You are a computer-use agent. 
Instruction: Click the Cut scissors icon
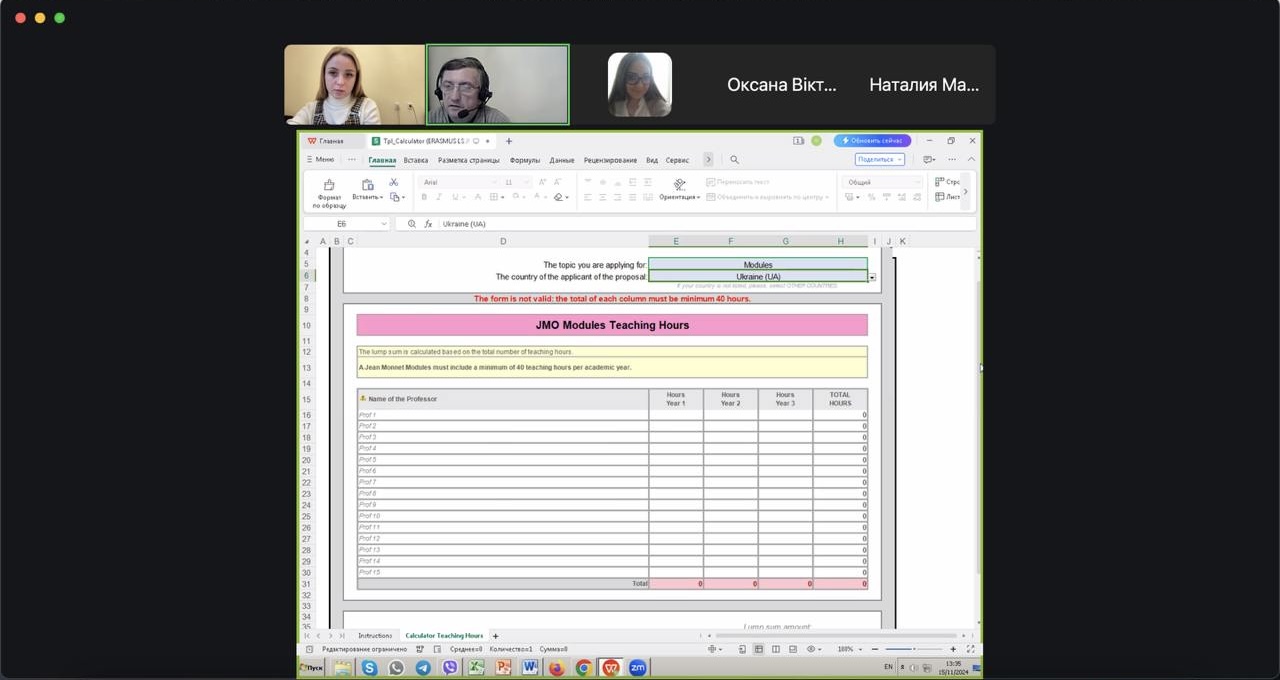pos(394,182)
